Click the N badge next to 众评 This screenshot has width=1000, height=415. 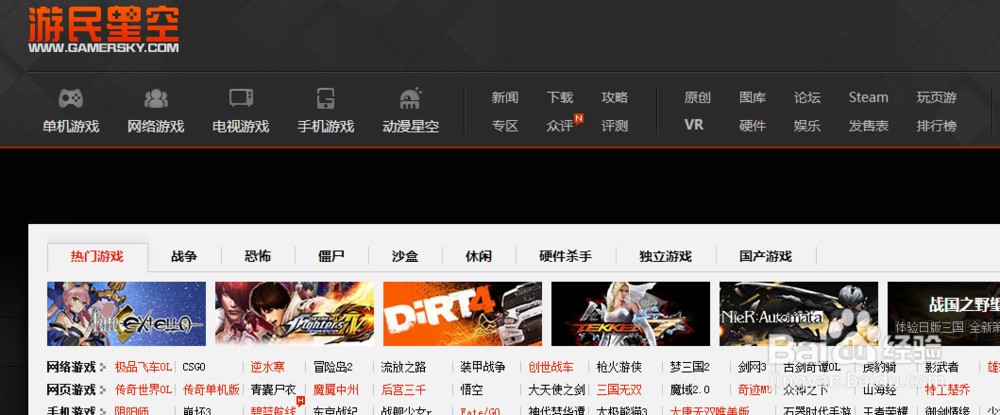coord(578,119)
